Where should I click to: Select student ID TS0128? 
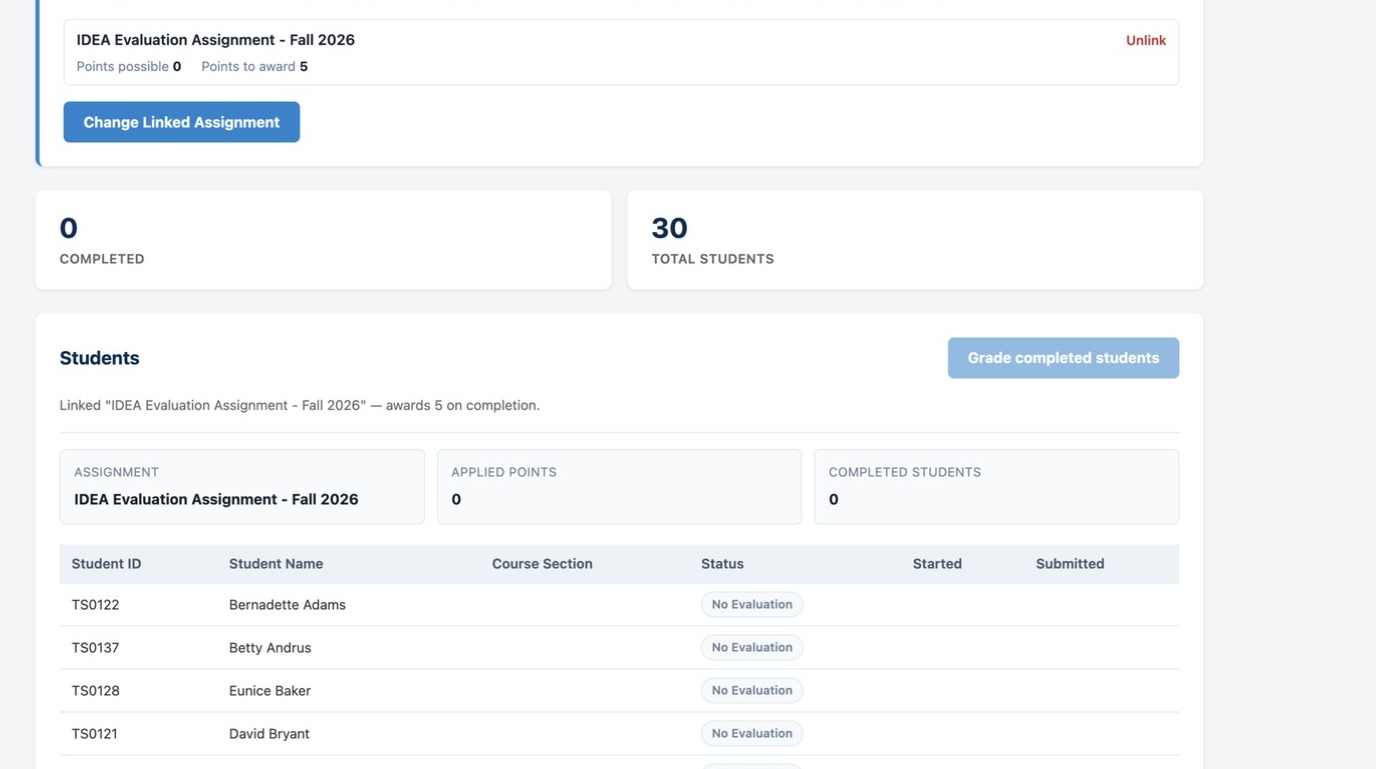pos(95,691)
